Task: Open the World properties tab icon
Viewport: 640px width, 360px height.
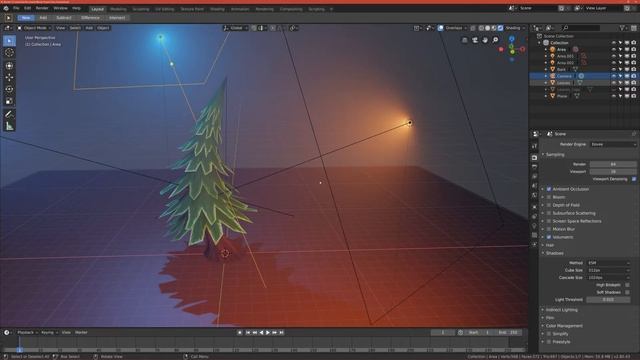Action: (x=535, y=195)
